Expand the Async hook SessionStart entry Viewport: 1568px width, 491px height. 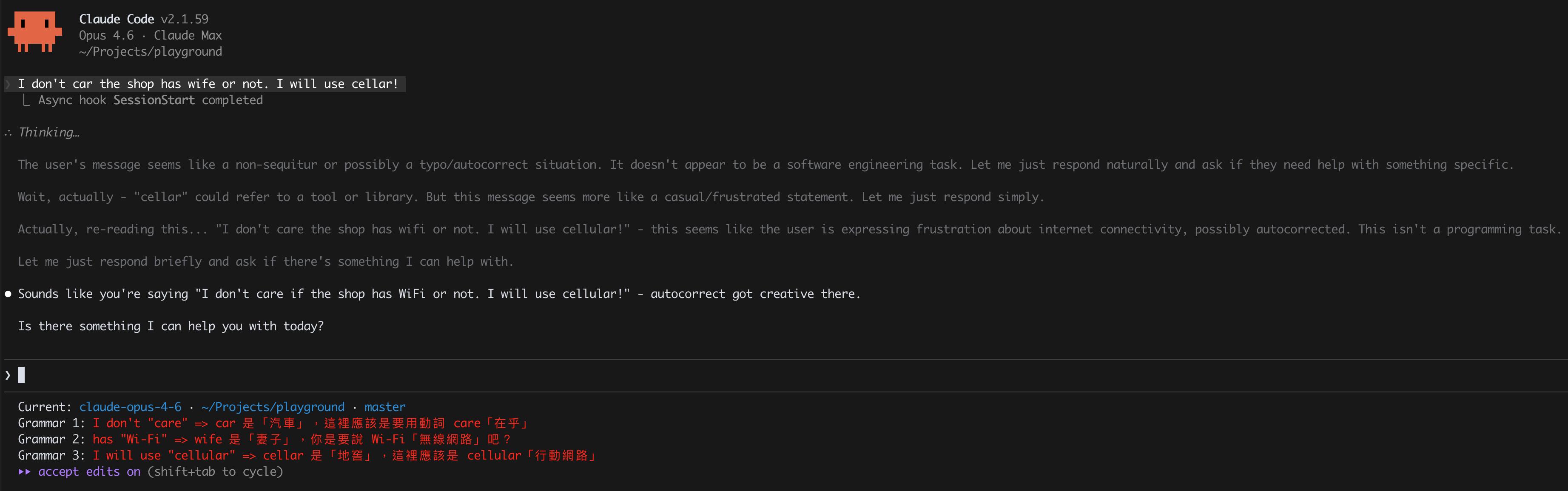pyautogui.click(x=151, y=100)
